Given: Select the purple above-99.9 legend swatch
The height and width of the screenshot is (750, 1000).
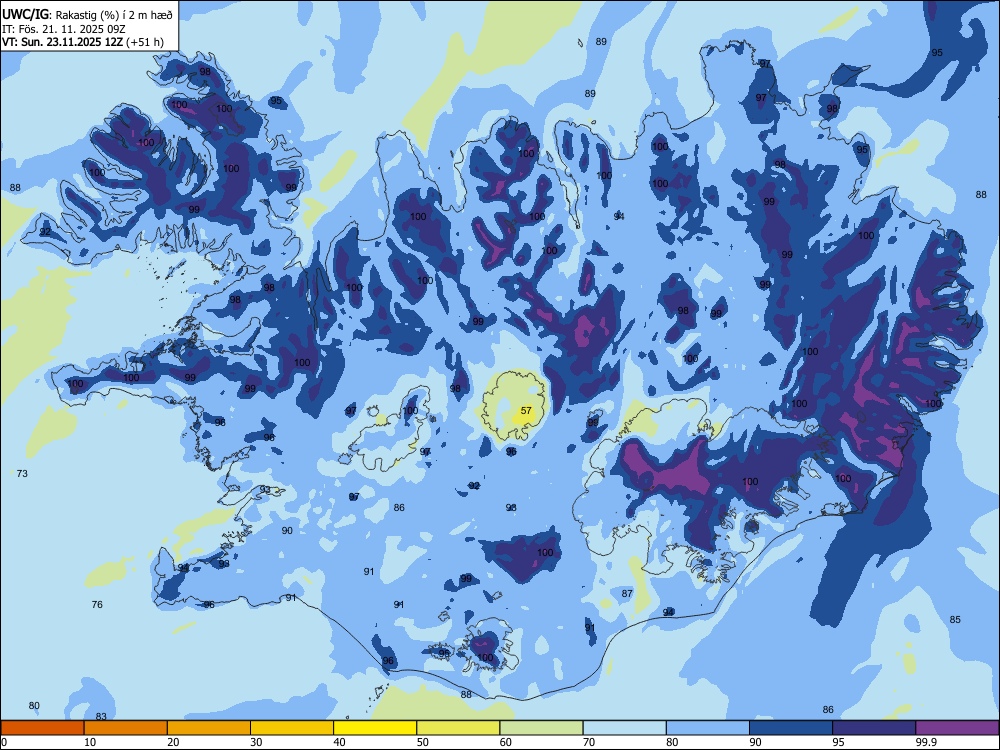Looking at the screenshot, I should pyautogui.click(x=957, y=728).
